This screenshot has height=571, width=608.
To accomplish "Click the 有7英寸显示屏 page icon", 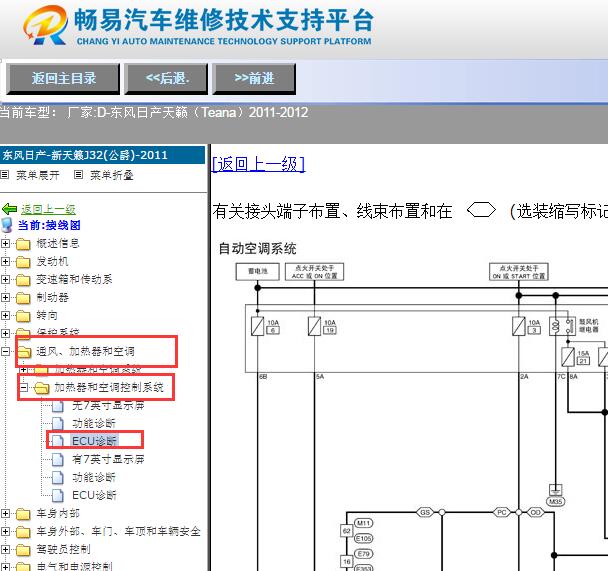I will 58,460.
